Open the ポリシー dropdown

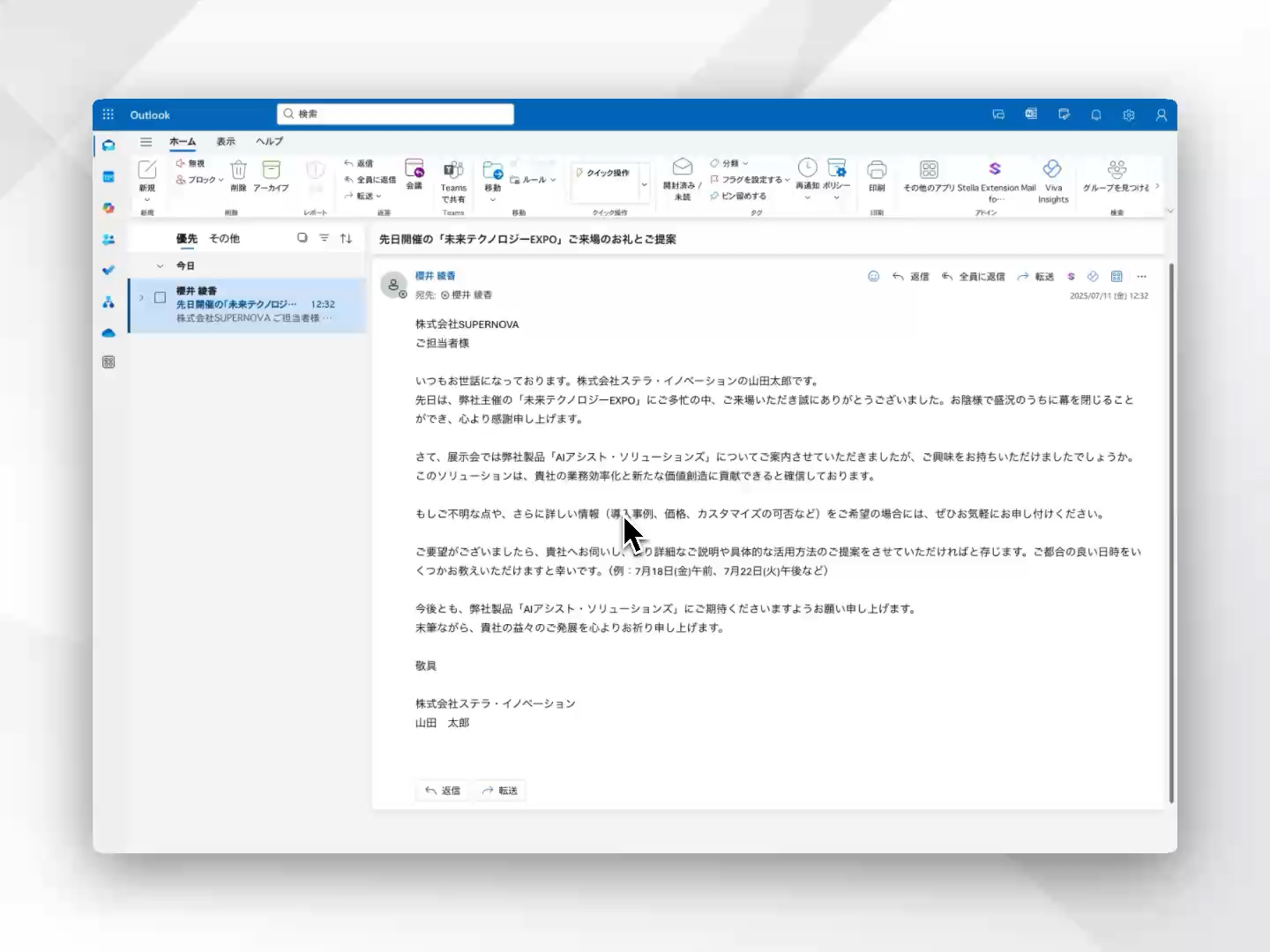(836, 197)
